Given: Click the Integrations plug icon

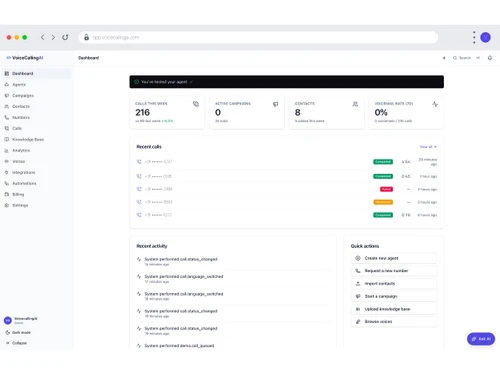Looking at the screenshot, I should [6, 172].
